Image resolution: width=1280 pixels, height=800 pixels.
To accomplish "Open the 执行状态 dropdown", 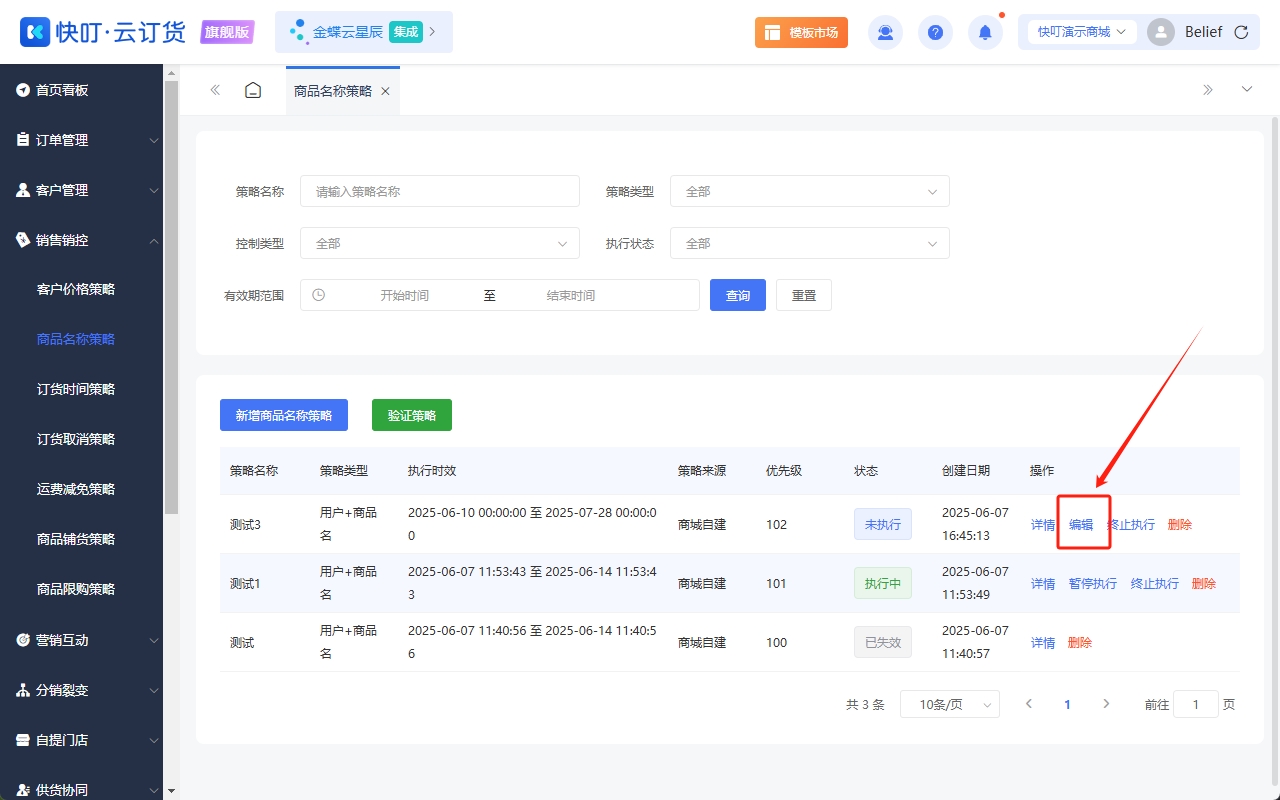I will pos(810,243).
